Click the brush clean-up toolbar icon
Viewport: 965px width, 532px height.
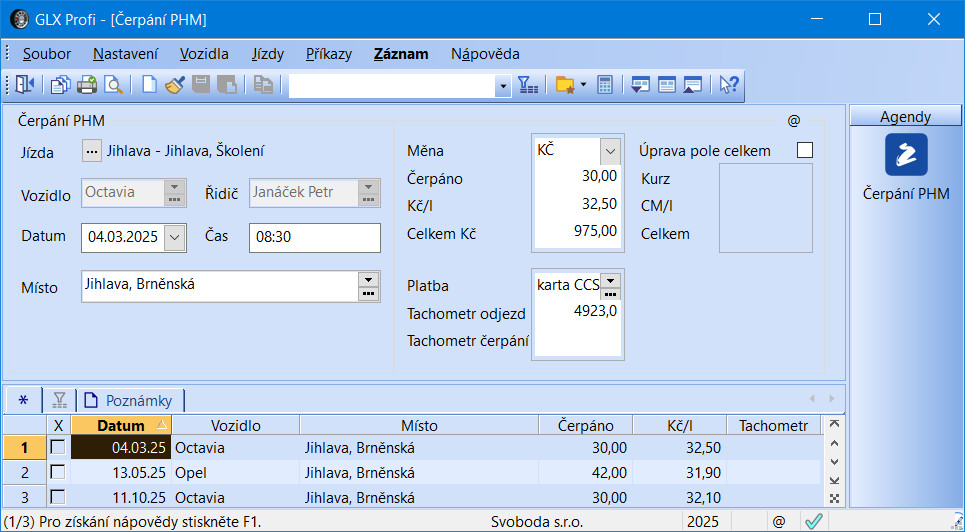pyautogui.click(x=175, y=85)
